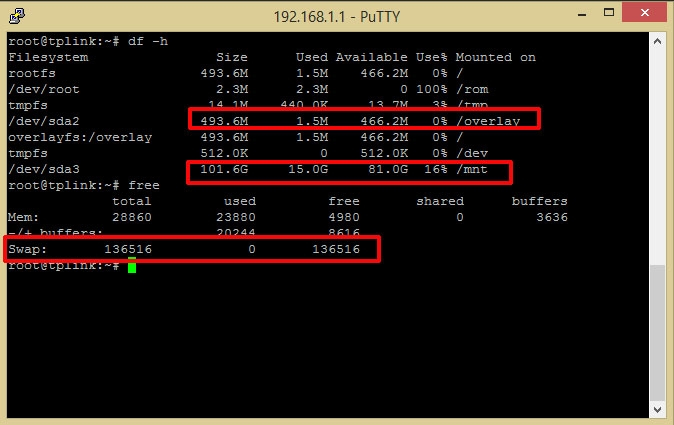Click the '100%' usage value

pyautogui.click(x=432, y=89)
